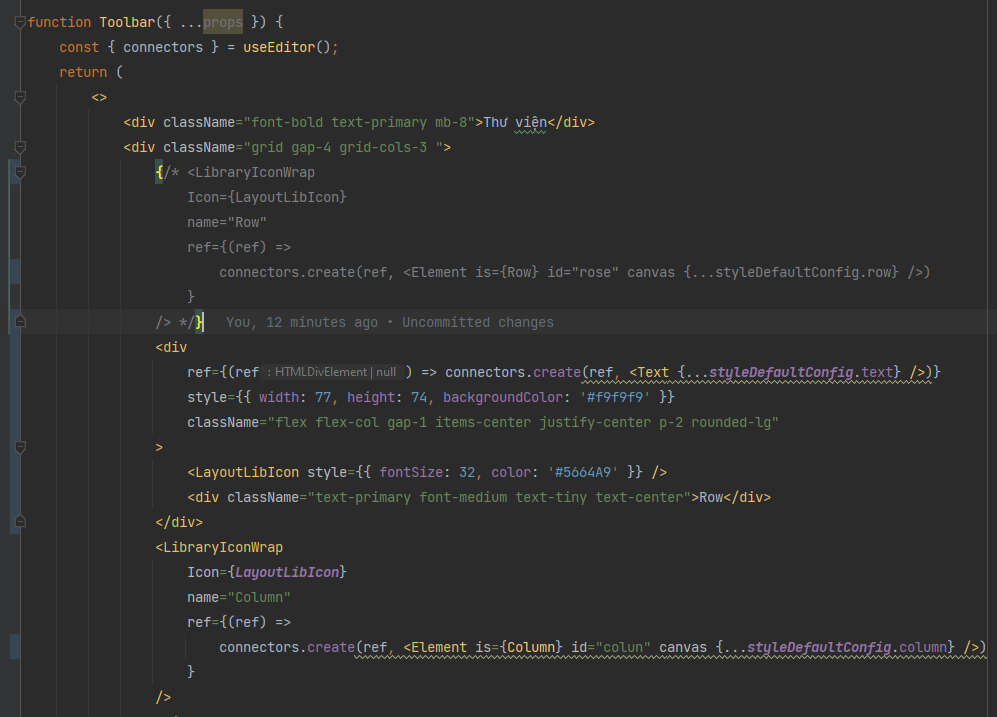Click the gutter change marker beside the Column connectors.create line
Viewport: 997px width, 717px height.
(15, 647)
